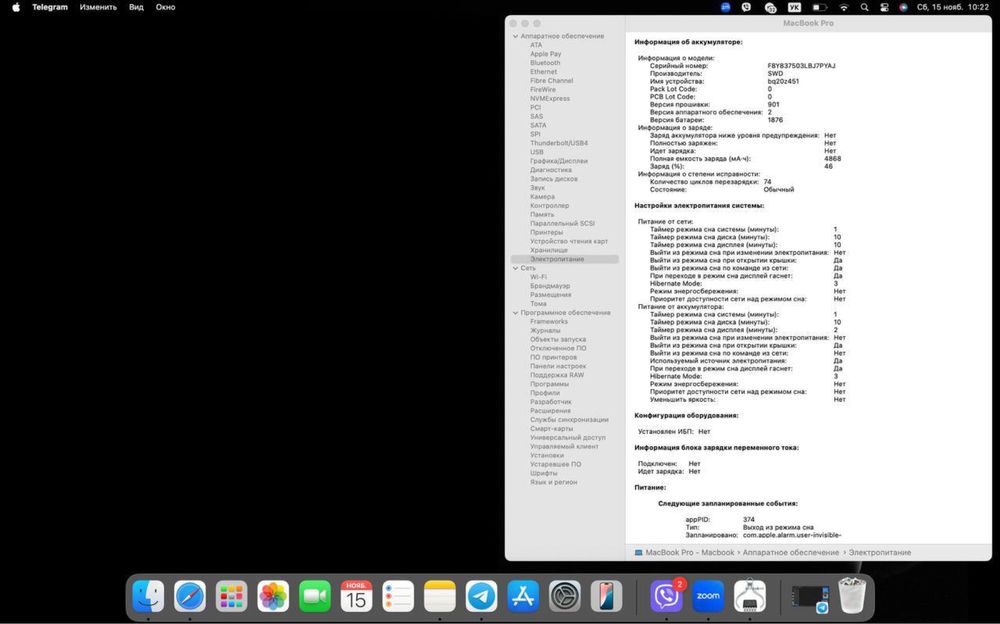Viewport: 1000px width, 624px height.
Task: Click the Состояние value Обычный
Action: [779, 189]
